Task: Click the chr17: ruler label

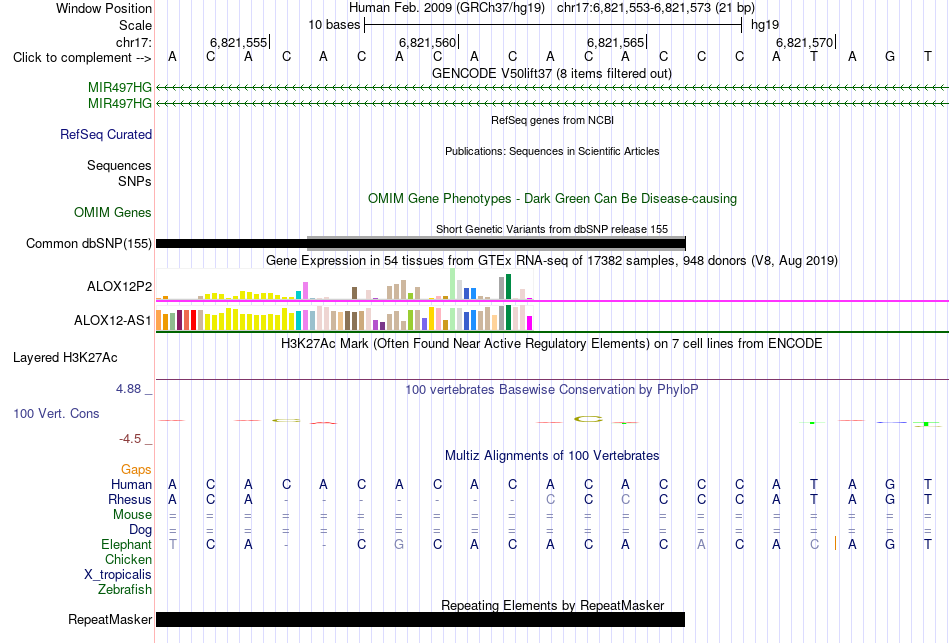Action: [x=133, y=42]
